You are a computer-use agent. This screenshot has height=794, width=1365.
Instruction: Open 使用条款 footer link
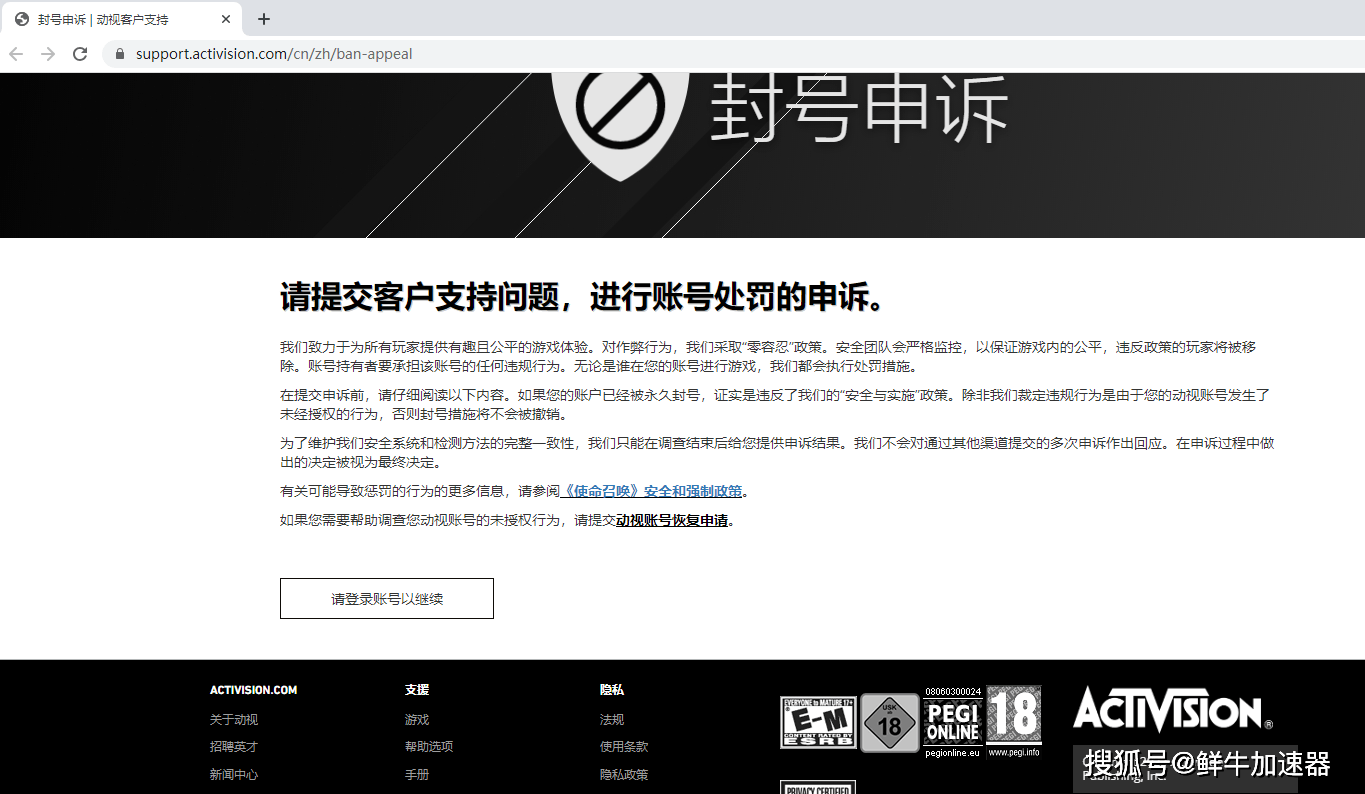(624, 746)
